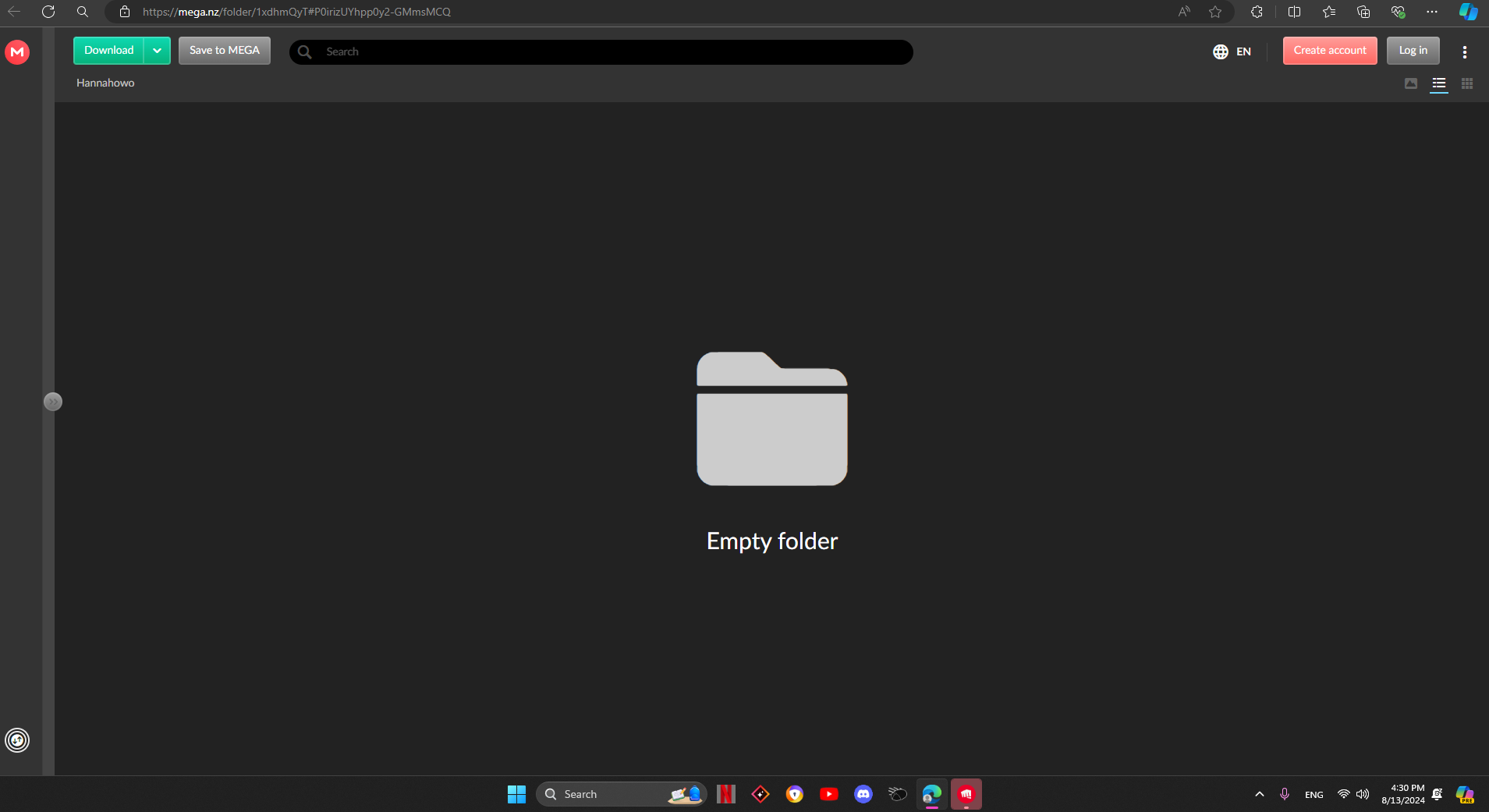Viewport: 1489px width, 812px height.
Task: Expand the Download options chevron
Action: (x=158, y=50)
